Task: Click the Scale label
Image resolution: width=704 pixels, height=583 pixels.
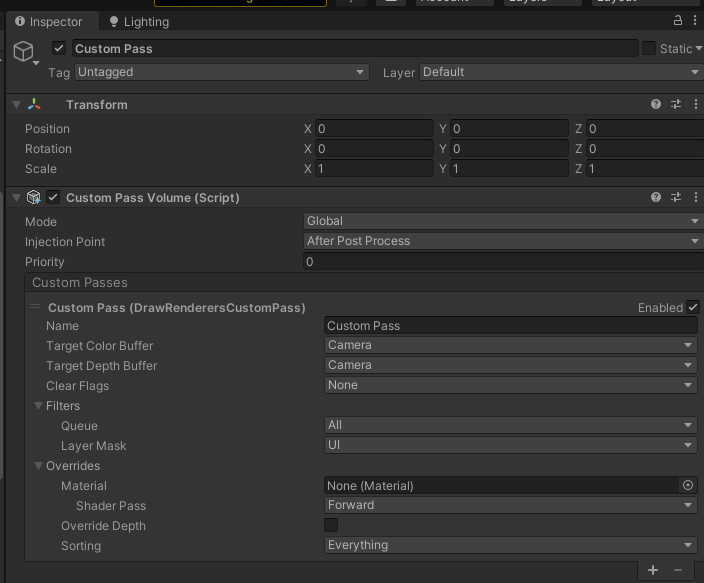Action: pos(41,169)
